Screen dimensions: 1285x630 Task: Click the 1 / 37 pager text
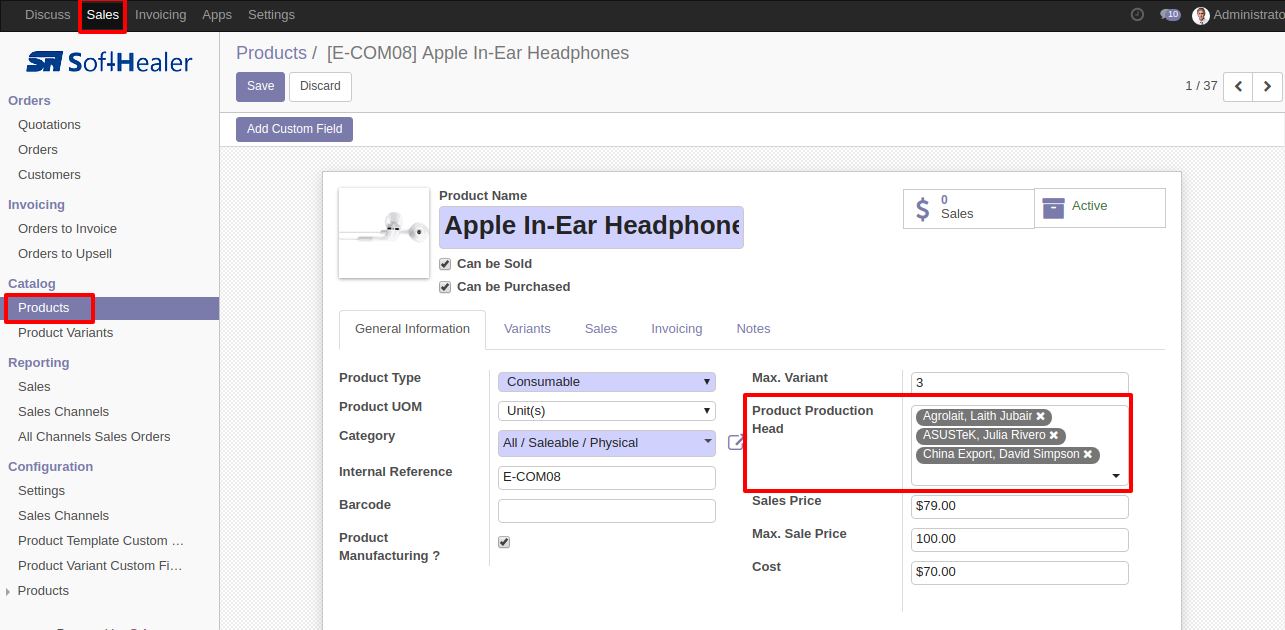tap(1201, 86)
